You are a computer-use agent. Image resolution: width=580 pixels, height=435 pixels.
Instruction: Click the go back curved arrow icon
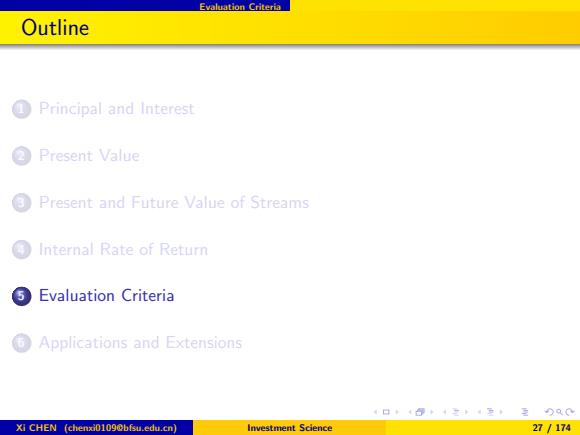click(x=550, y=412)
